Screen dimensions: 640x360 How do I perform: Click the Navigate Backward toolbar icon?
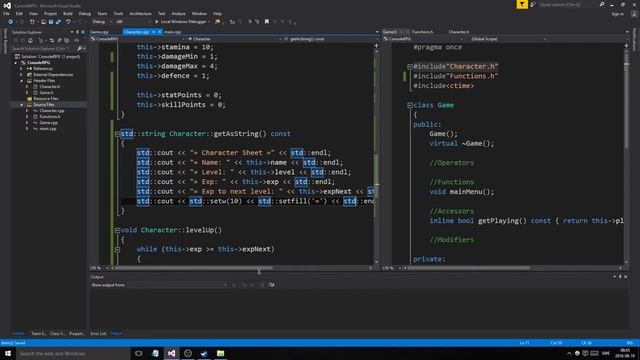point(11,22)
